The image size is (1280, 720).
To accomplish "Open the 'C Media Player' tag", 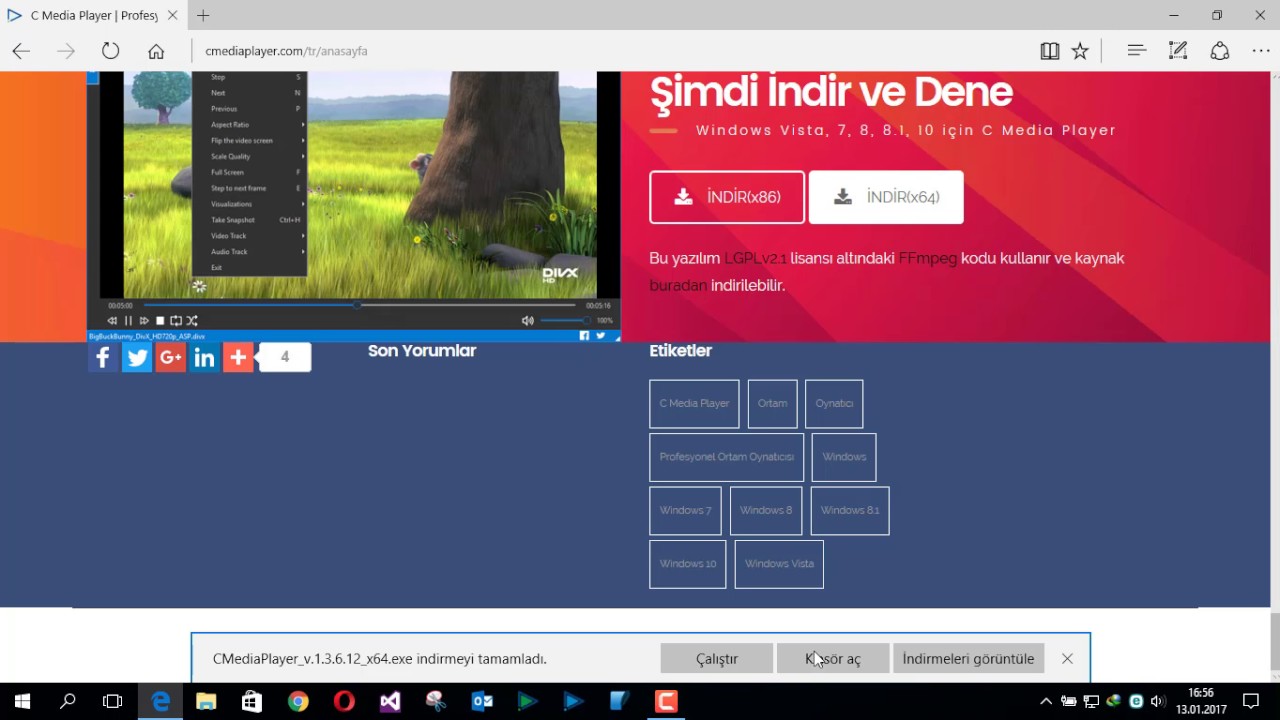I will [x=694, y=403].
